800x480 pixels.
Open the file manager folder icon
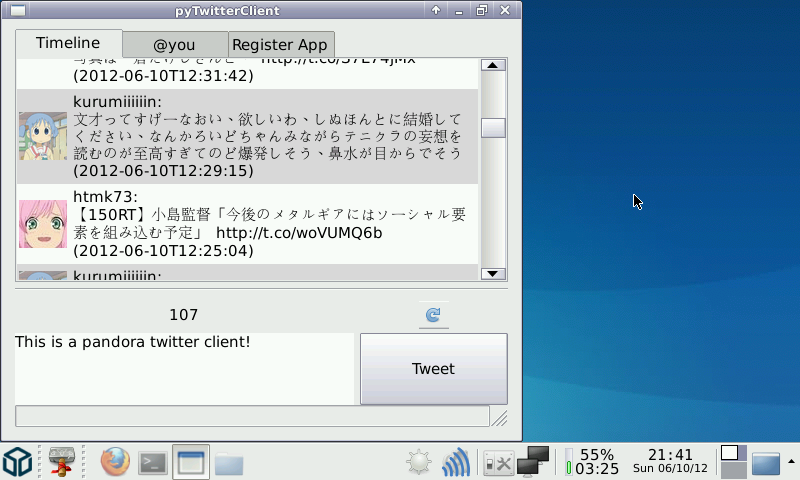tap(228, 463)
